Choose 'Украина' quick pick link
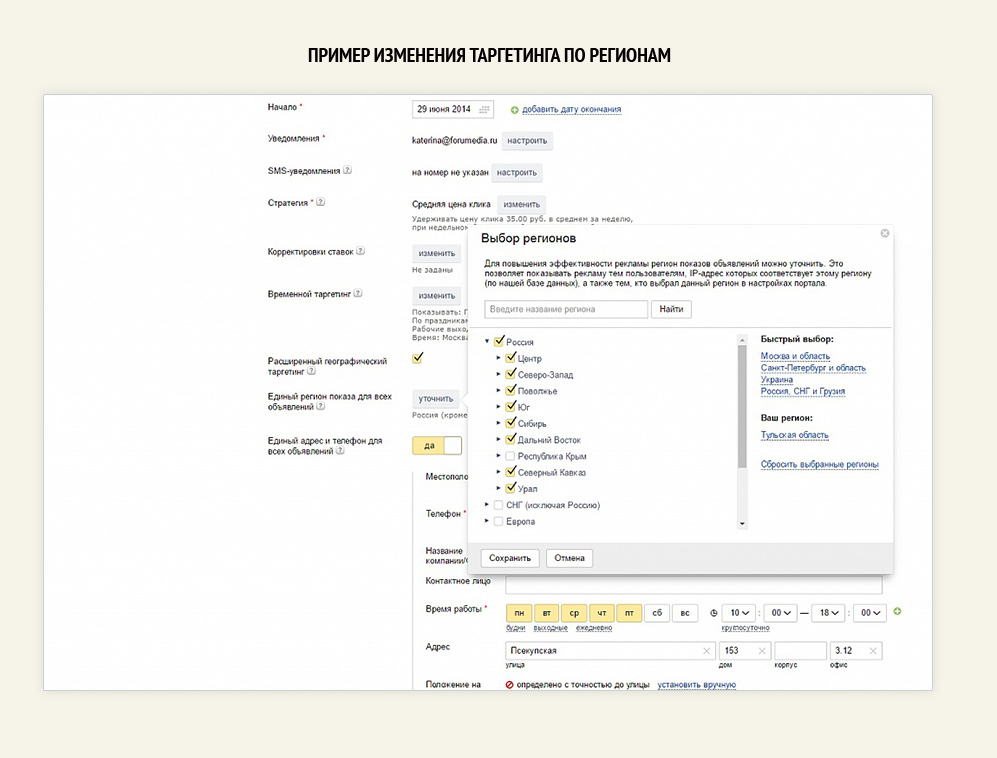This screenshot has height=758, width=997. pyautogui.click(x=776, y=380)
